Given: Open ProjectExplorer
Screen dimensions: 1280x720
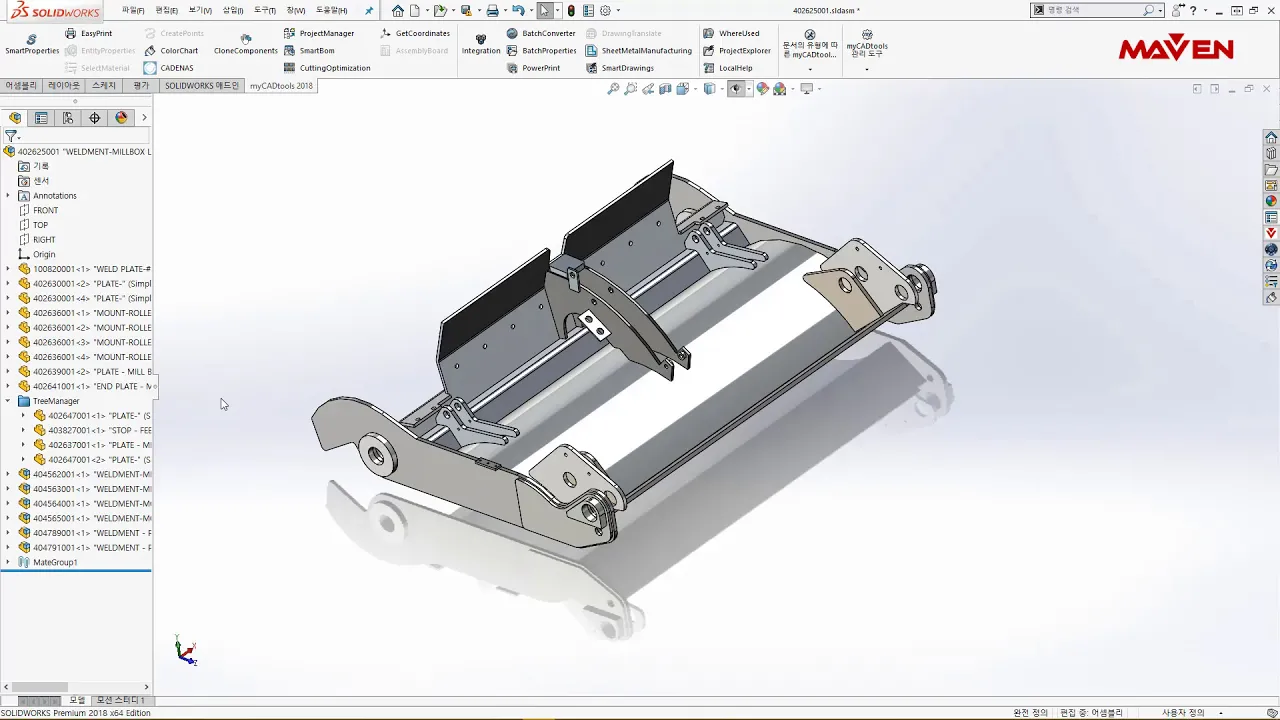Looking at the screenshot, I should pos(737,50).
